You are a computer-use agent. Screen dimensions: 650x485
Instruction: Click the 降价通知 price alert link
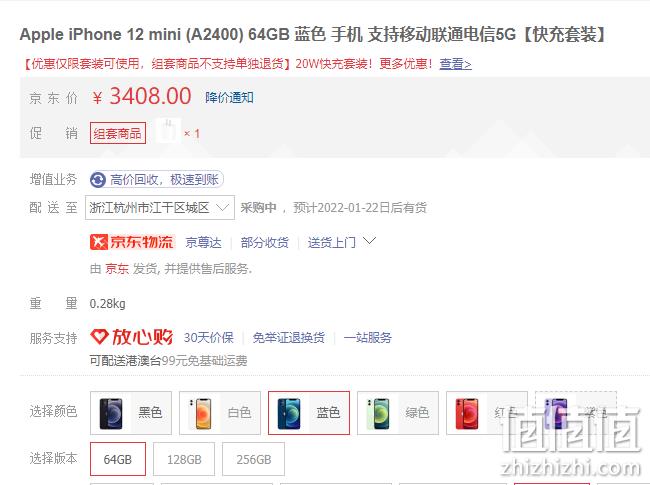coord(229,98)
